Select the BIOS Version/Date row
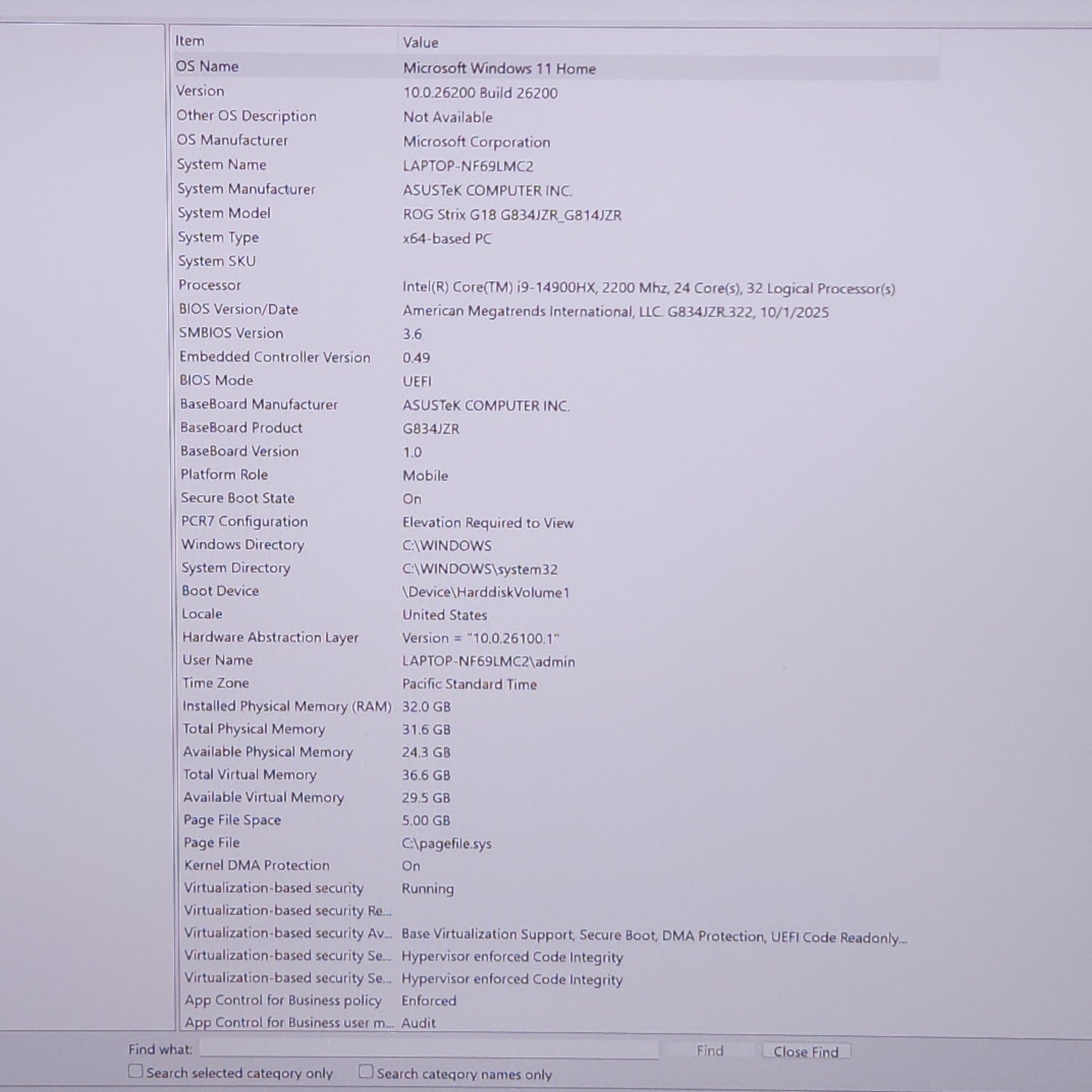Image resolution: width=1092 pixels, height=1092 pixels. 239,309
